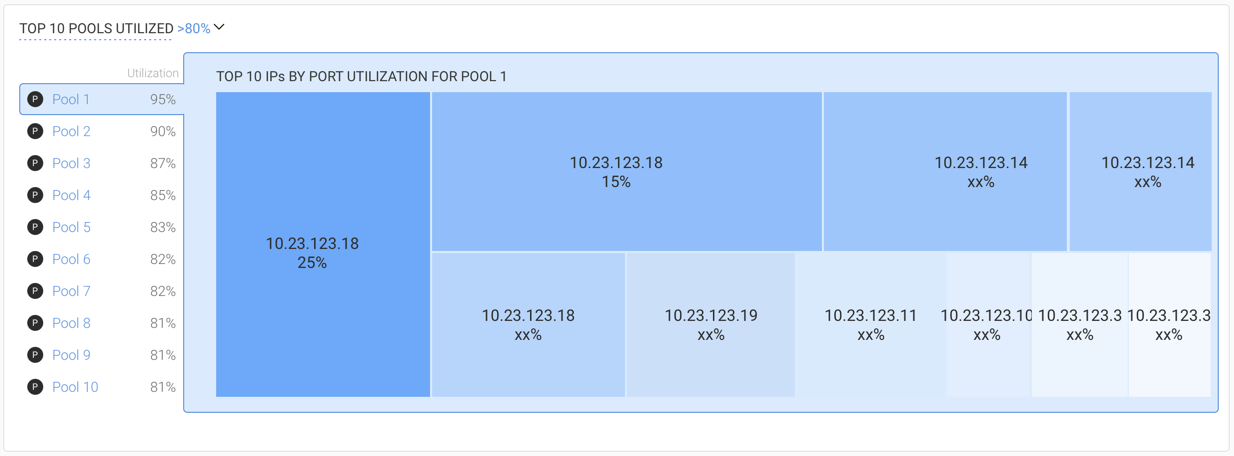The image size is (1234, 456).
Task: Click the 'P' icon beside Pool 3
Action: (x=35, y=163)
